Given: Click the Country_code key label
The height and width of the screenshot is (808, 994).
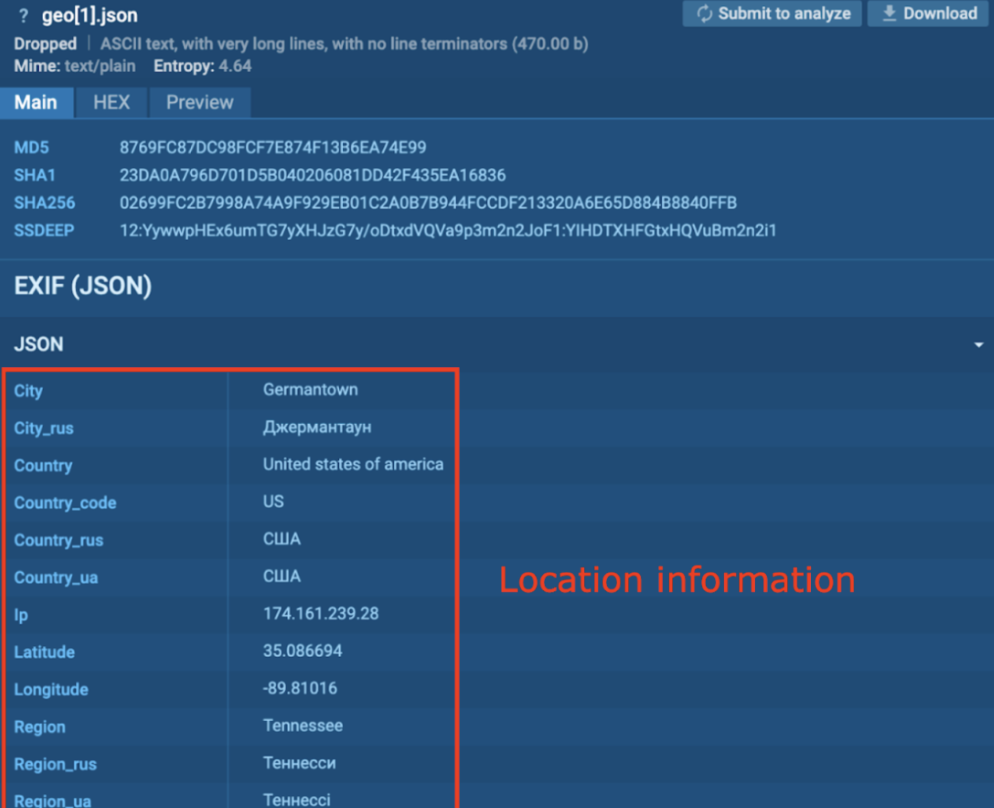Looking at the screenshot, I should [x=65, y=503].
